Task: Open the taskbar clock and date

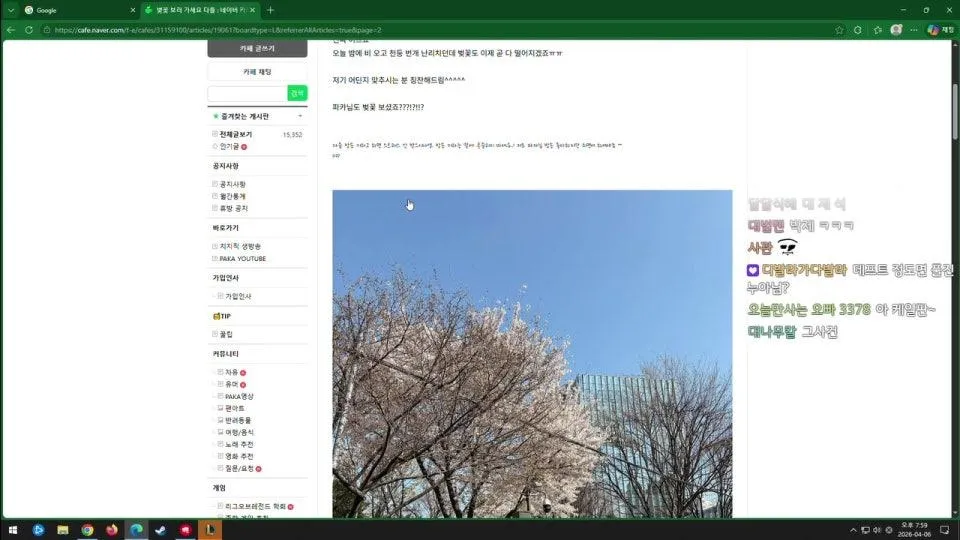Action: [x=915, y=530]
